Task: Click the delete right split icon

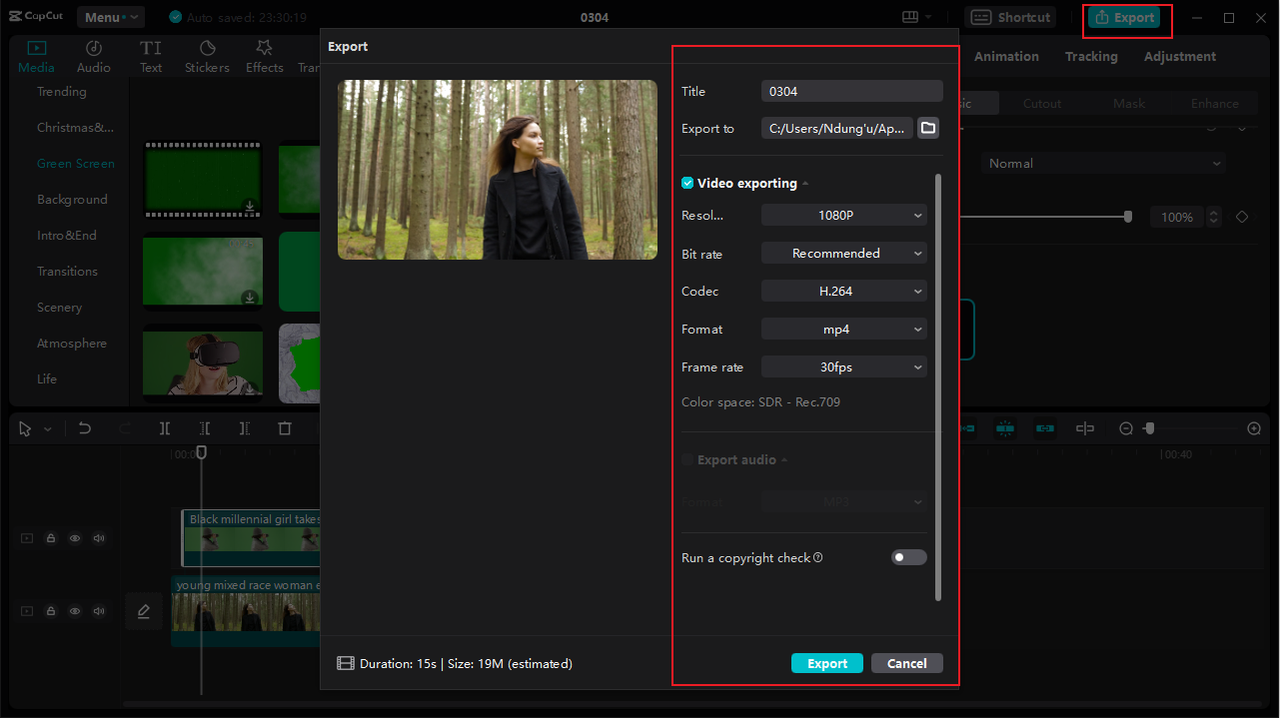Action: [245, 428]
